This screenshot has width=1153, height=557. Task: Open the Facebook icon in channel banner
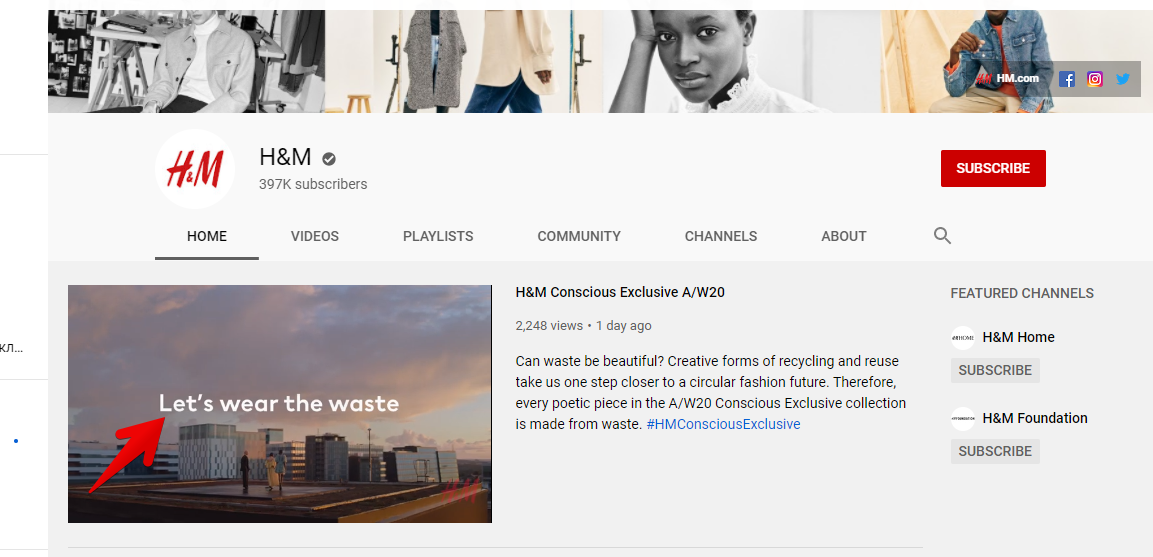pos(1067,79)
